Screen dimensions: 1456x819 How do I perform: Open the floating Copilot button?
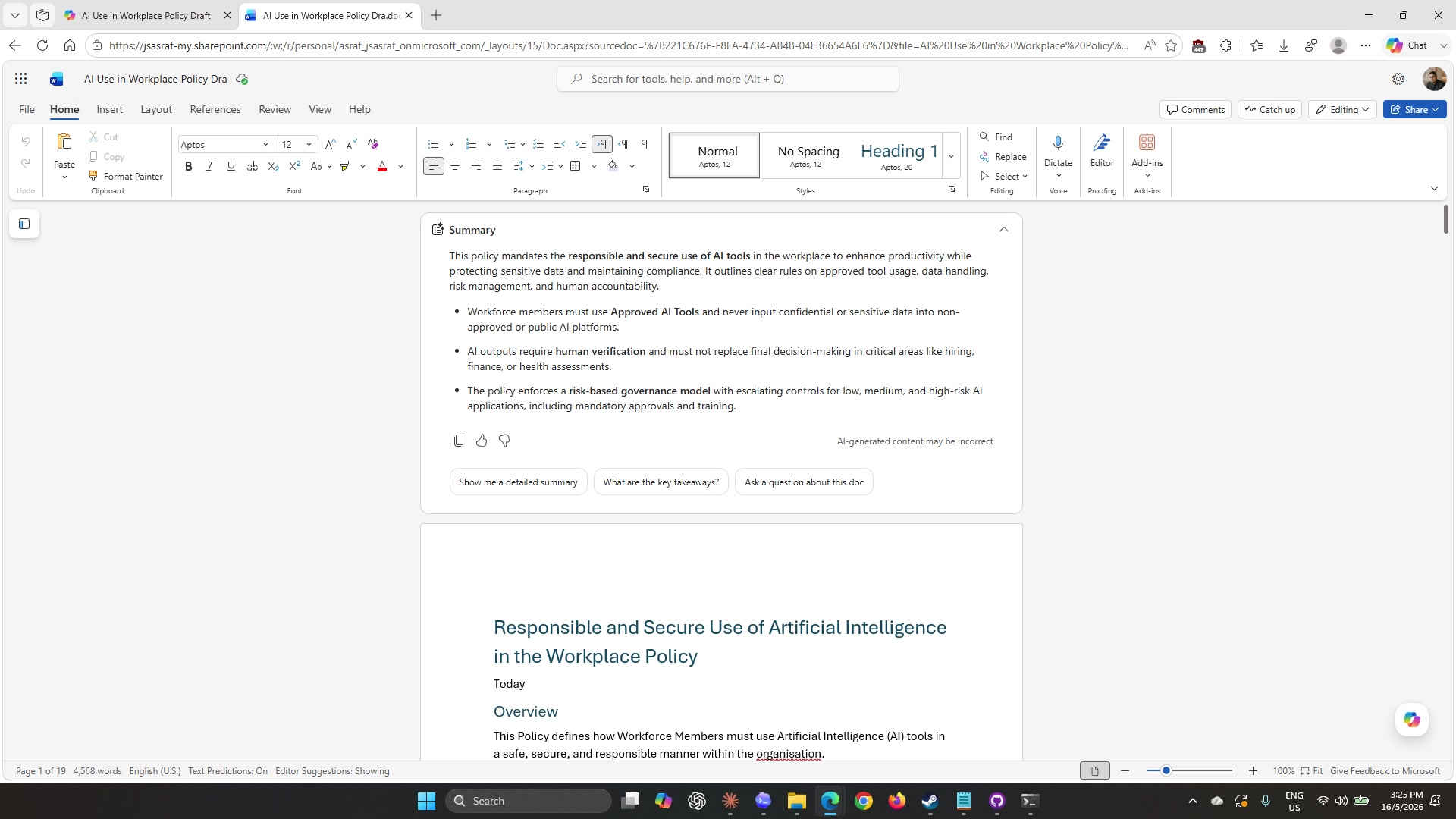pos(1411,720)
